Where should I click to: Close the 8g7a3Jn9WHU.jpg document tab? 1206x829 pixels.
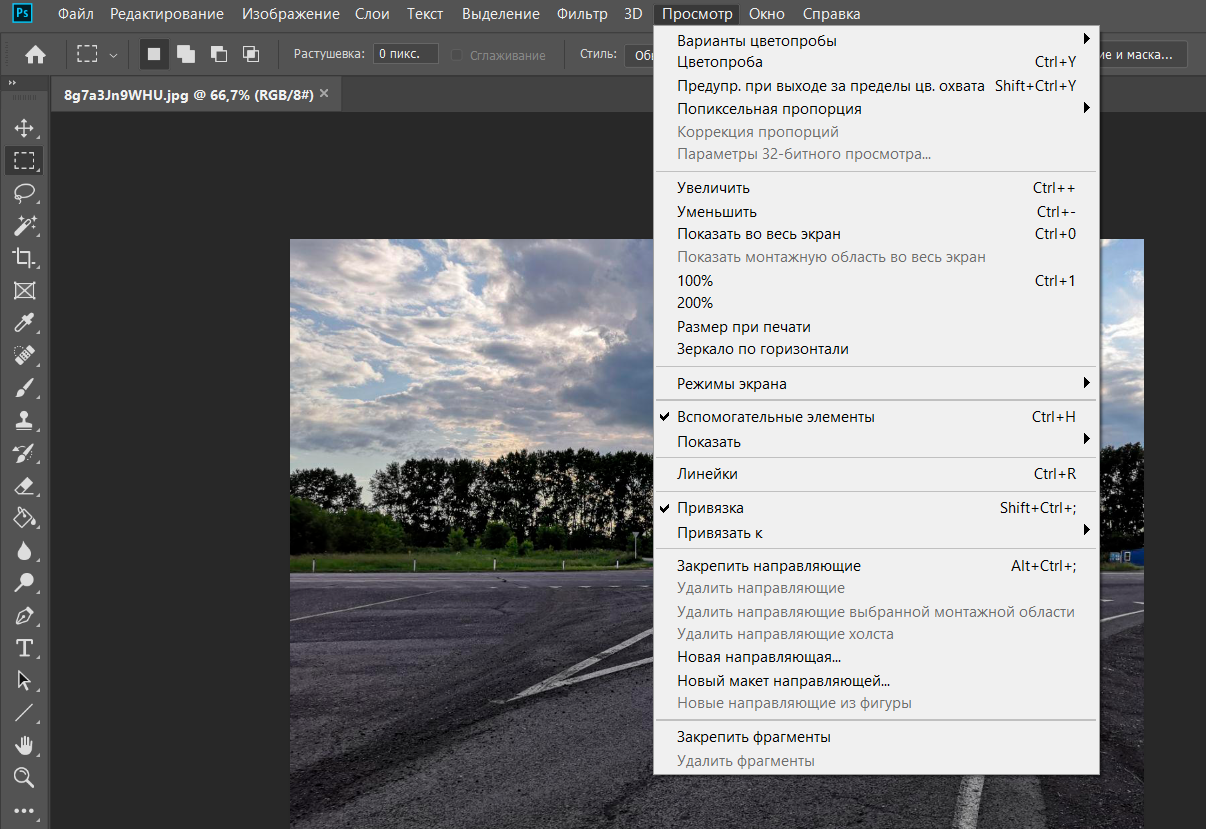coord(323,94)
